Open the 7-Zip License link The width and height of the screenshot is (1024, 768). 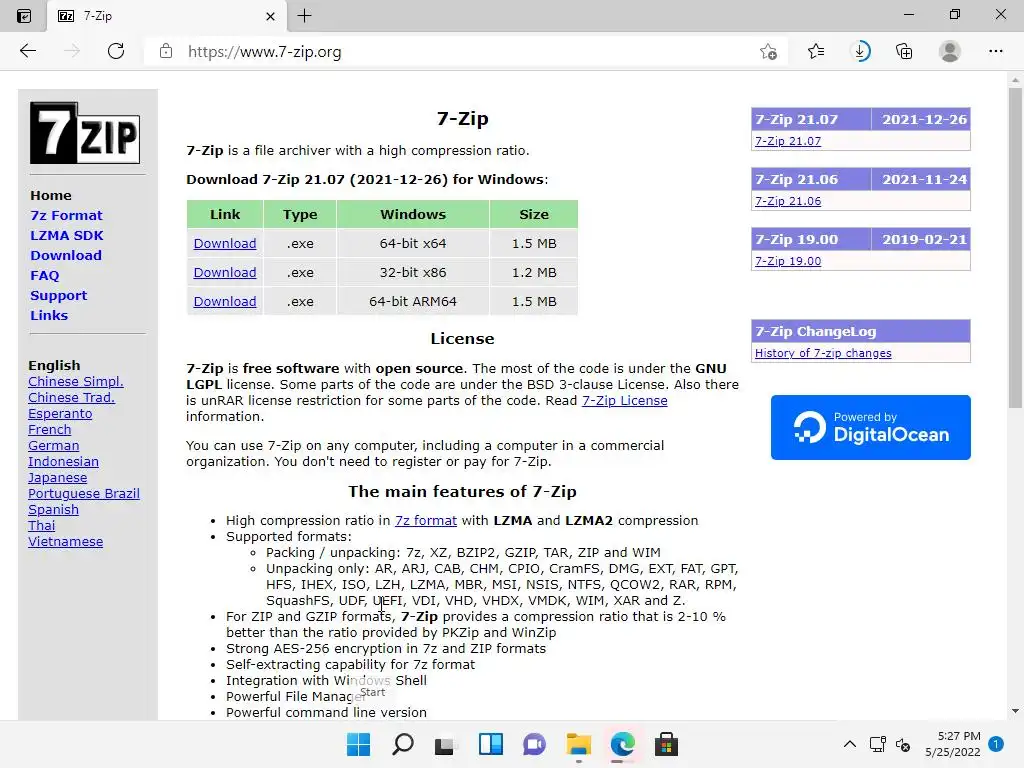click(x=624, y=400)
